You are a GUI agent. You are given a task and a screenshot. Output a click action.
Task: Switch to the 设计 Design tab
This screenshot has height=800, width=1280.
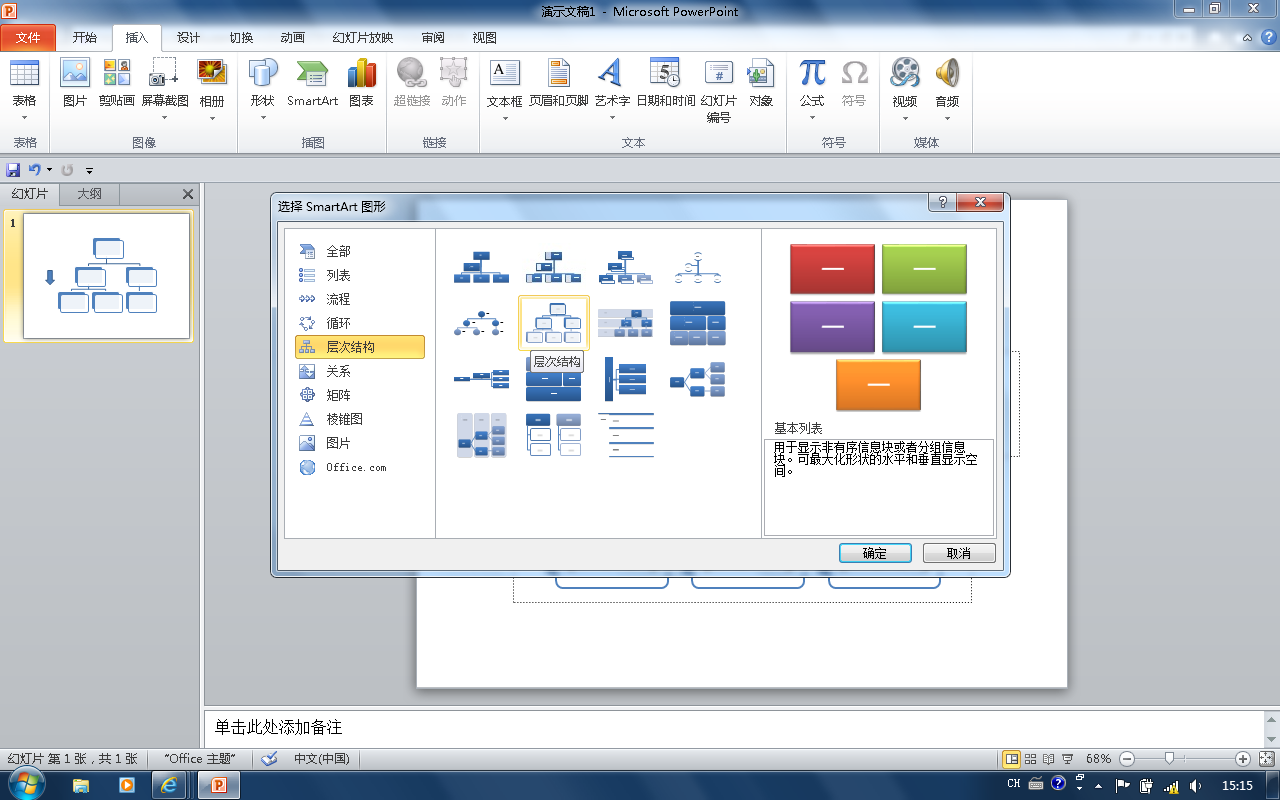tap(189, 38)
